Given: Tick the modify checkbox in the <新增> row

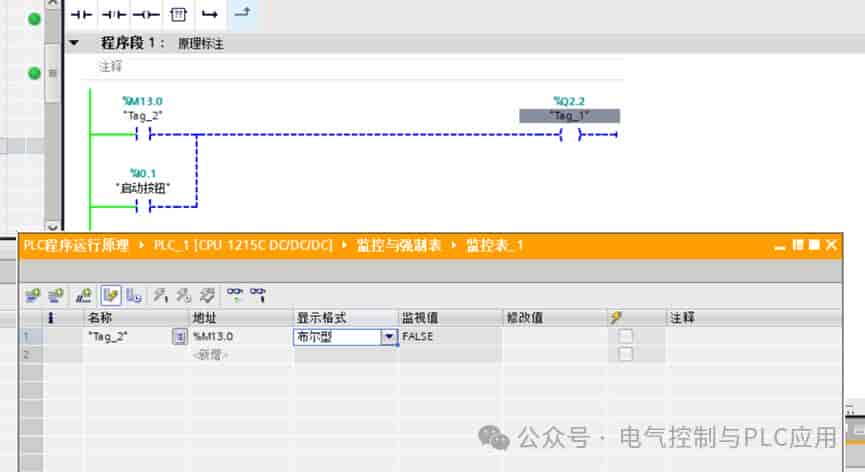Looking at the screenshot, I should pyautogui.click(x=625, y=353).
